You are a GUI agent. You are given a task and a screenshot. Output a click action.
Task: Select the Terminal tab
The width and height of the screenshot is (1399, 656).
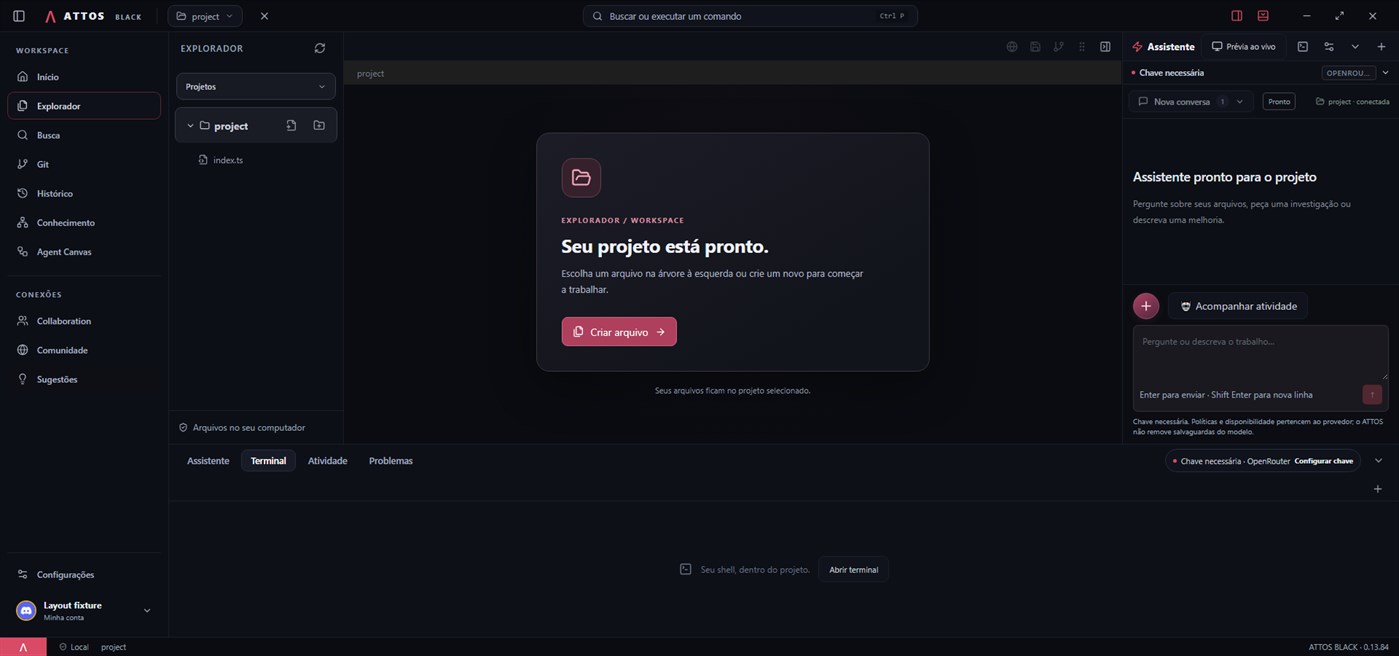pyautogui.click(x=268, y=461)
